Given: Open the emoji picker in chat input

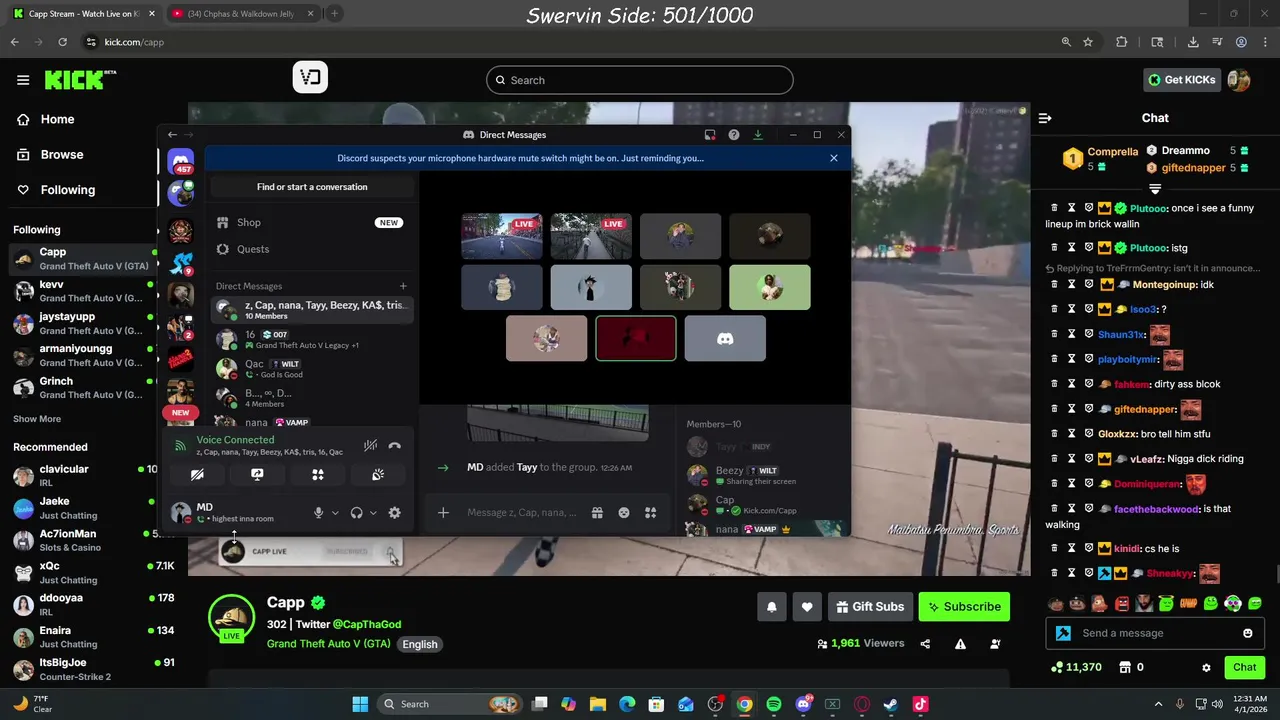Looking at the screenshot, I should (x=1248, y=633).
